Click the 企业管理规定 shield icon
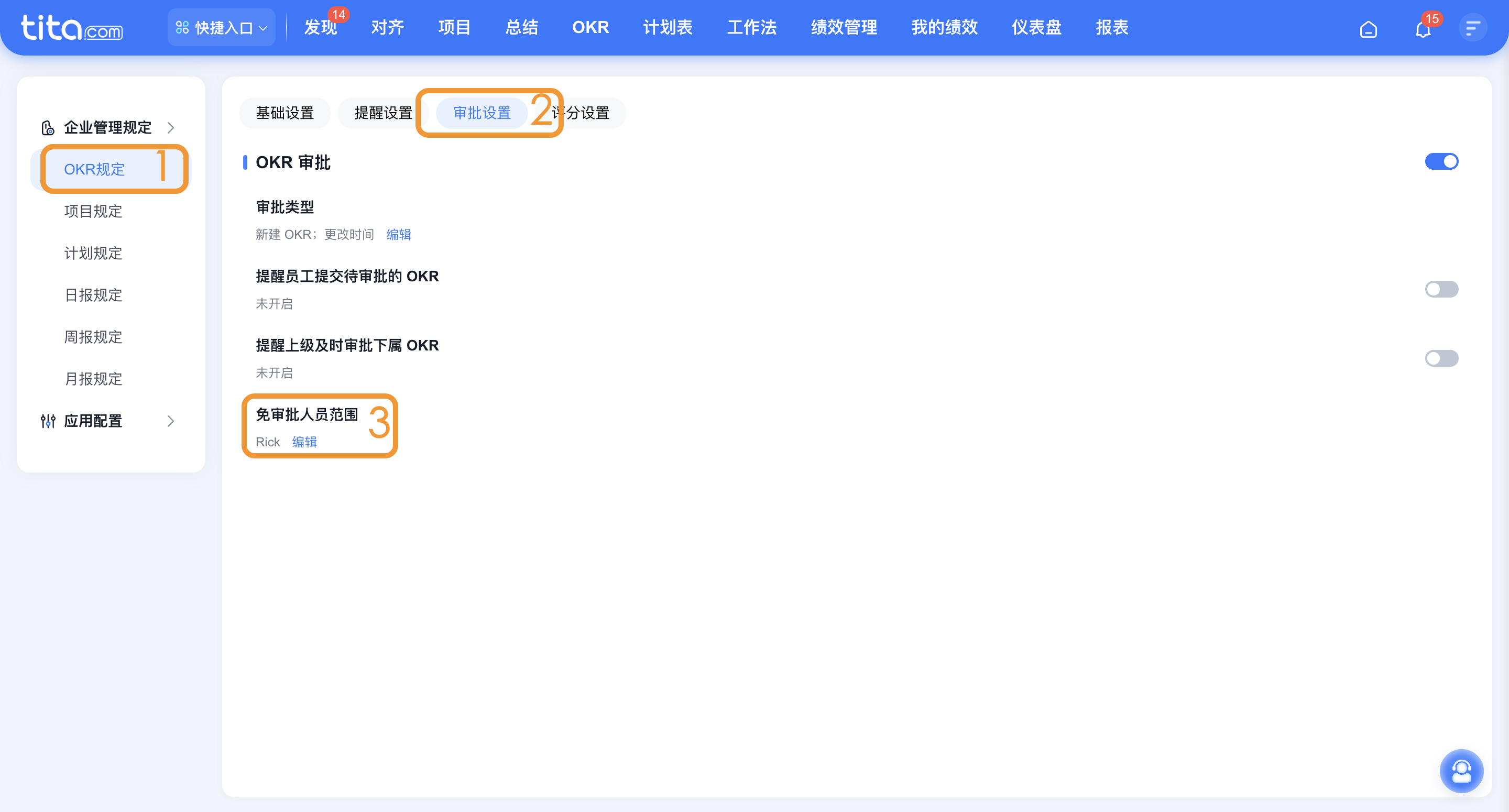Screen dimensions: 1509x812 tap(48, 128)
